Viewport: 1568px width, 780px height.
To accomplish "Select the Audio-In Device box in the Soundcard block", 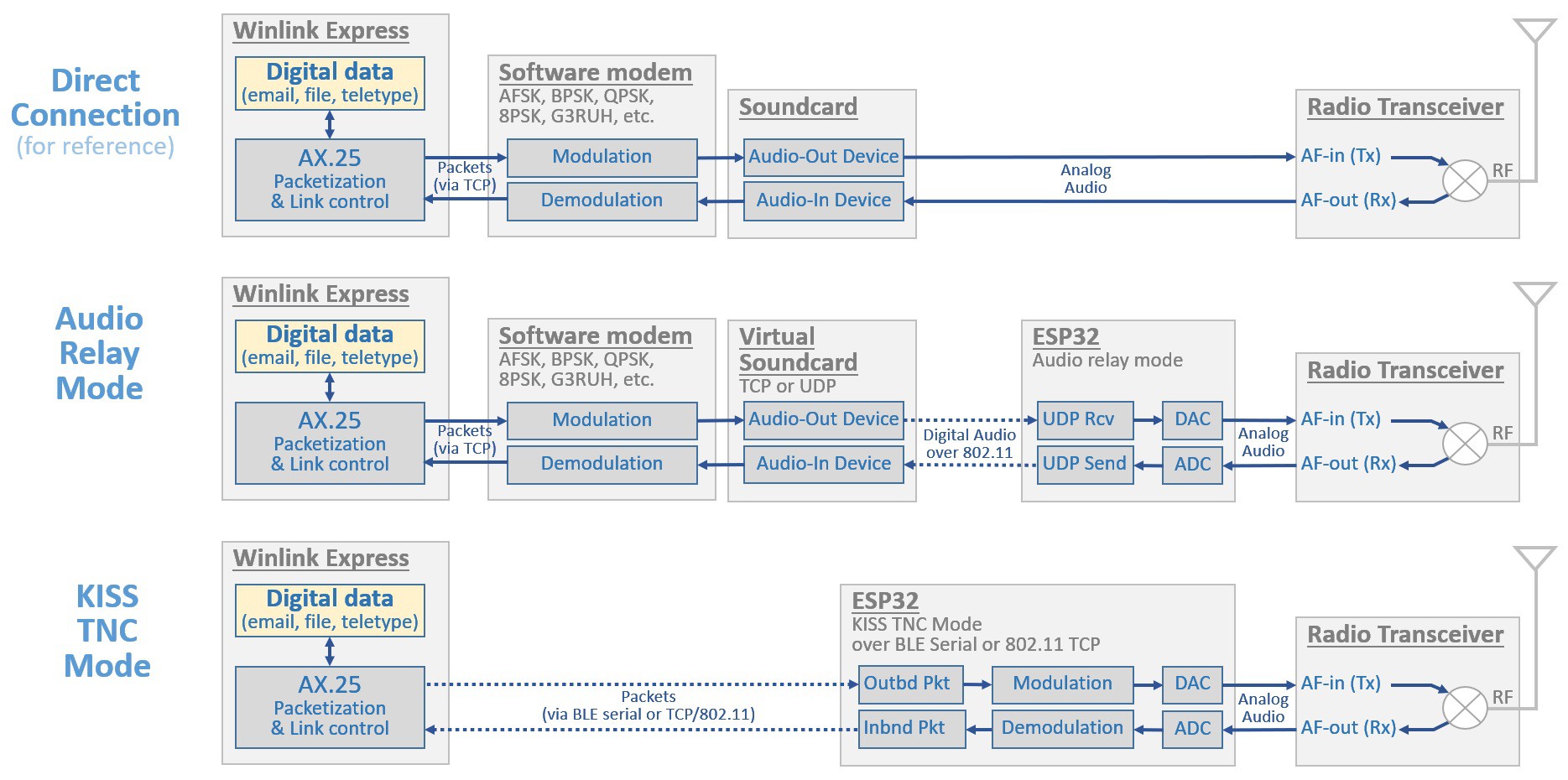I will [824, 201].
